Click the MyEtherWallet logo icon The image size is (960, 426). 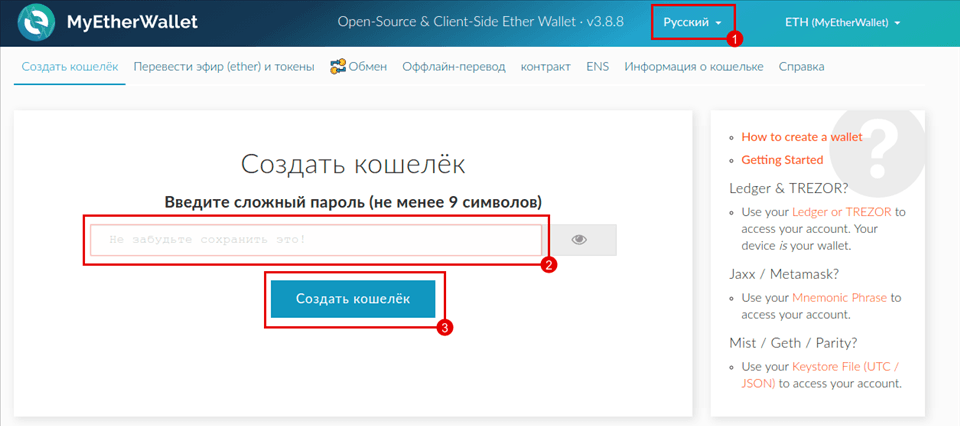pos(38,23)
